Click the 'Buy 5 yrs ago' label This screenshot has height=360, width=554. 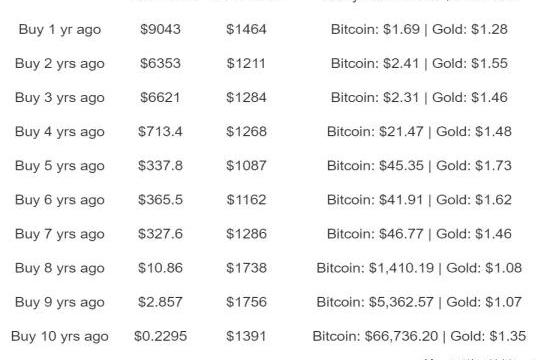60,166
